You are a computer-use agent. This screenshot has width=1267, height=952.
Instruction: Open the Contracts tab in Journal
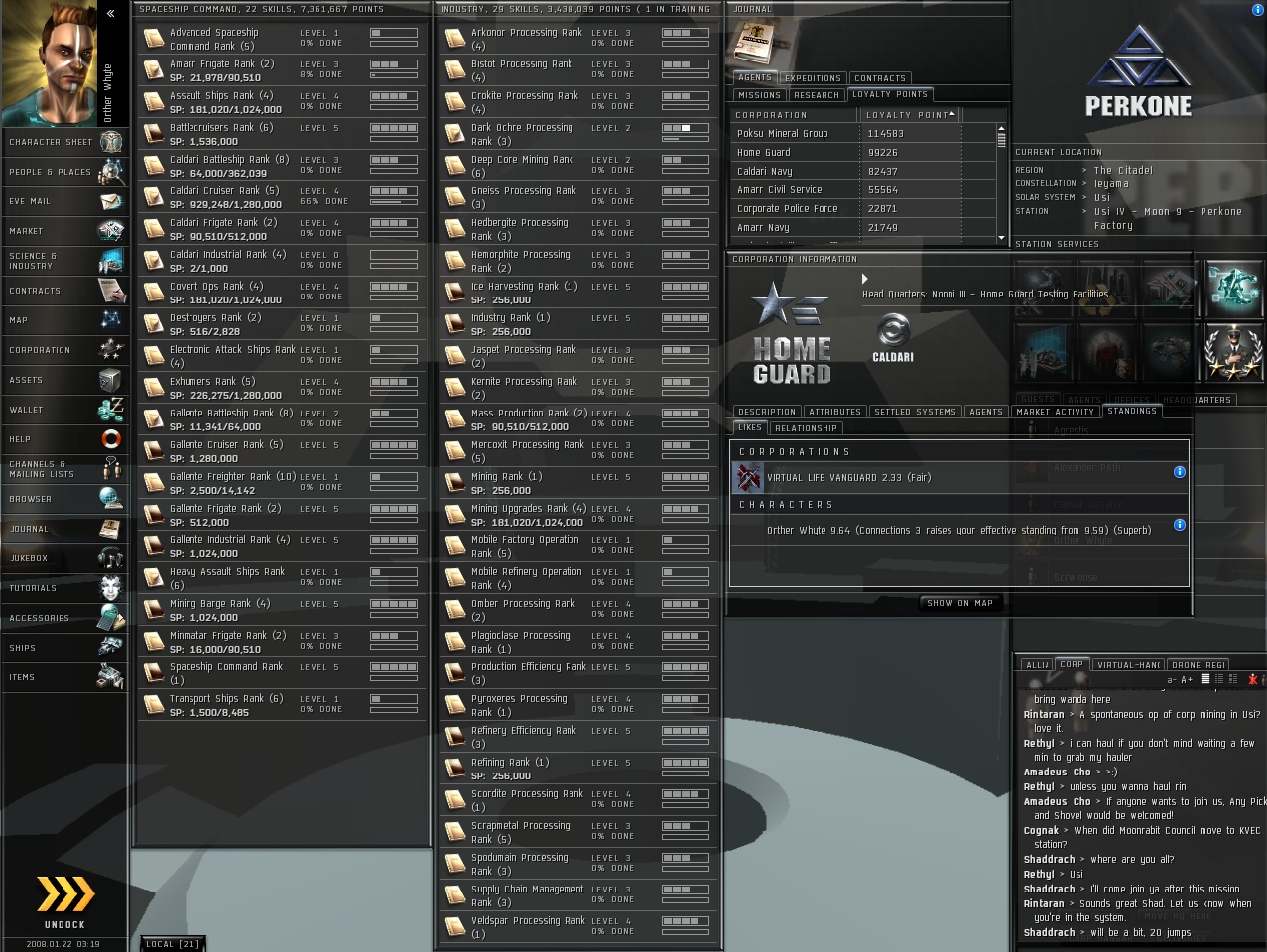pos(880,77)
